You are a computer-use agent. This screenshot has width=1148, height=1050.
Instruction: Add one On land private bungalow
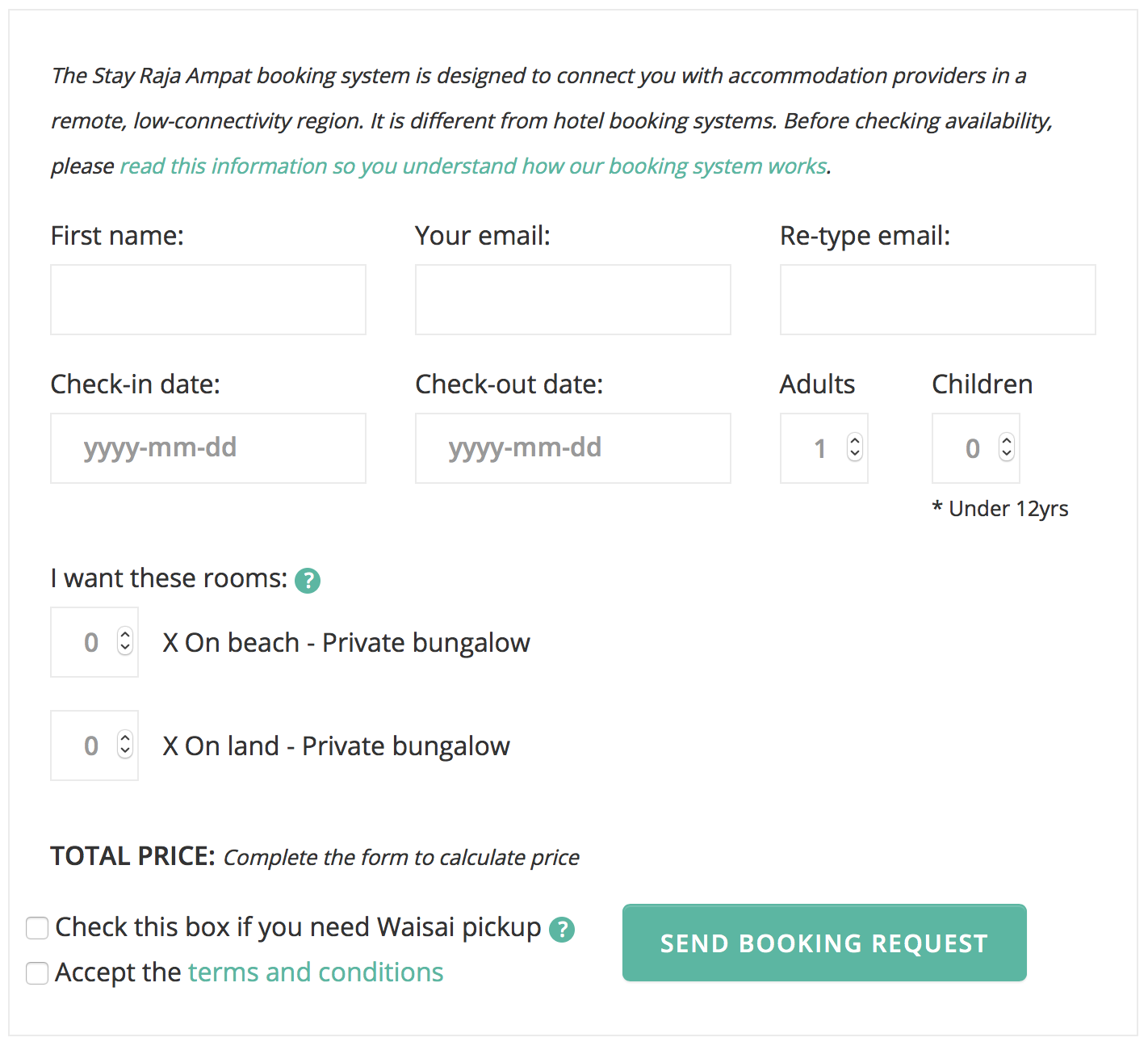click(x=125, y=738)
